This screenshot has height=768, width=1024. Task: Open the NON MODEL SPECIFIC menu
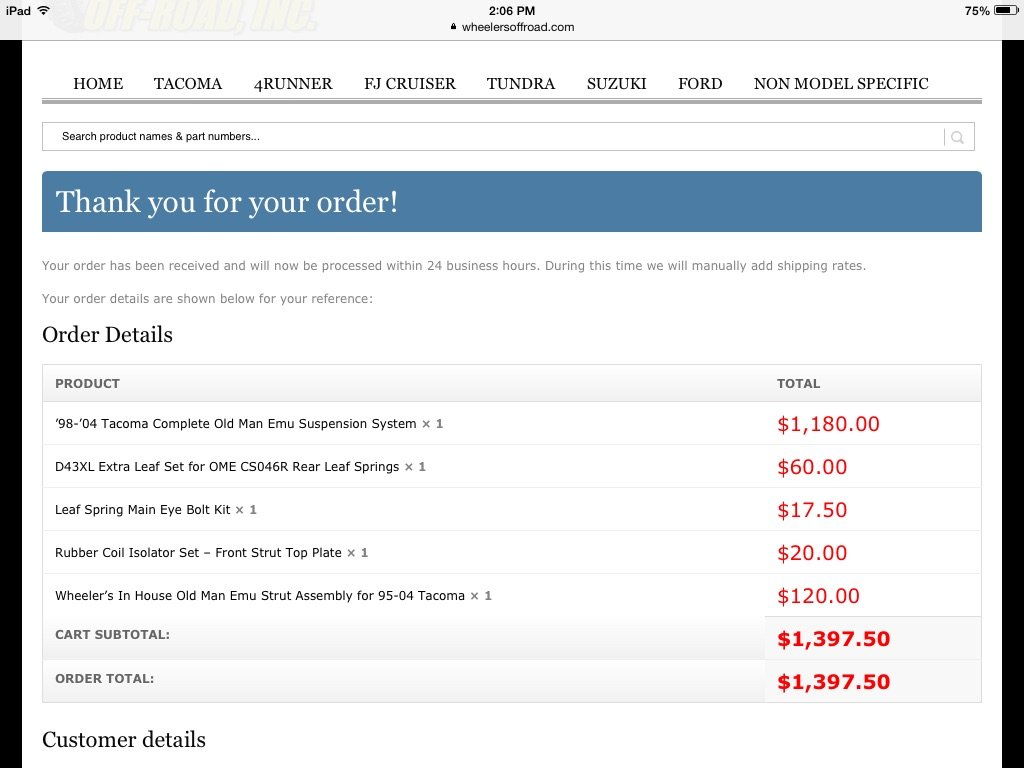840,84
